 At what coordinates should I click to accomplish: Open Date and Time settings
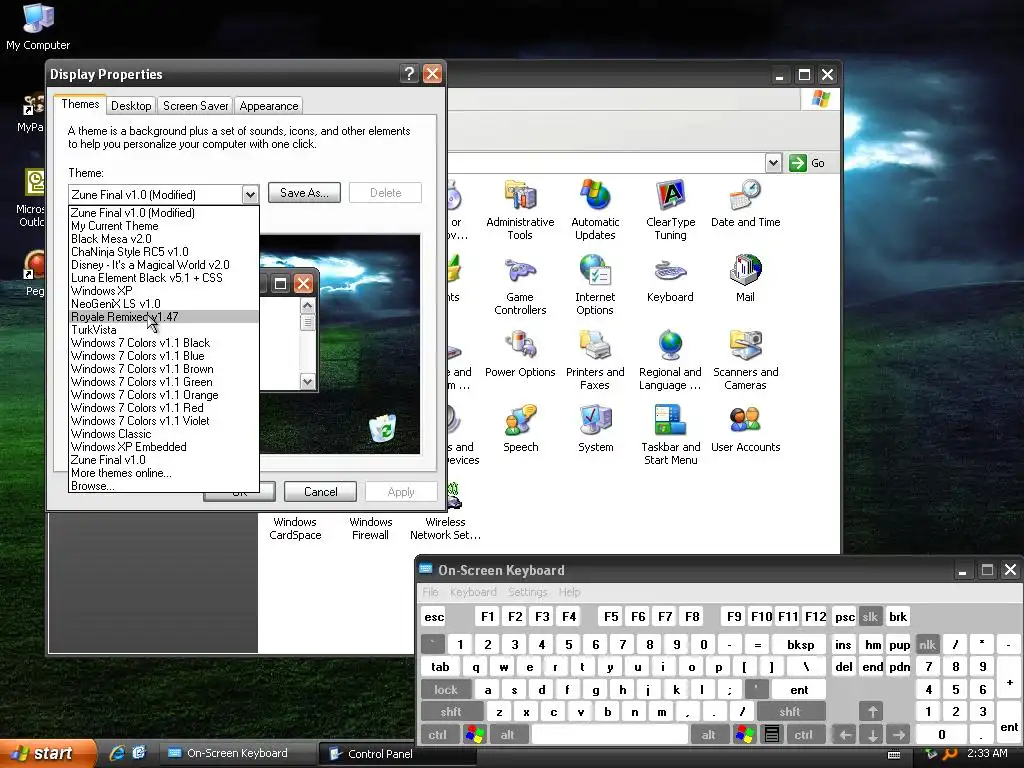pos(745,204)
